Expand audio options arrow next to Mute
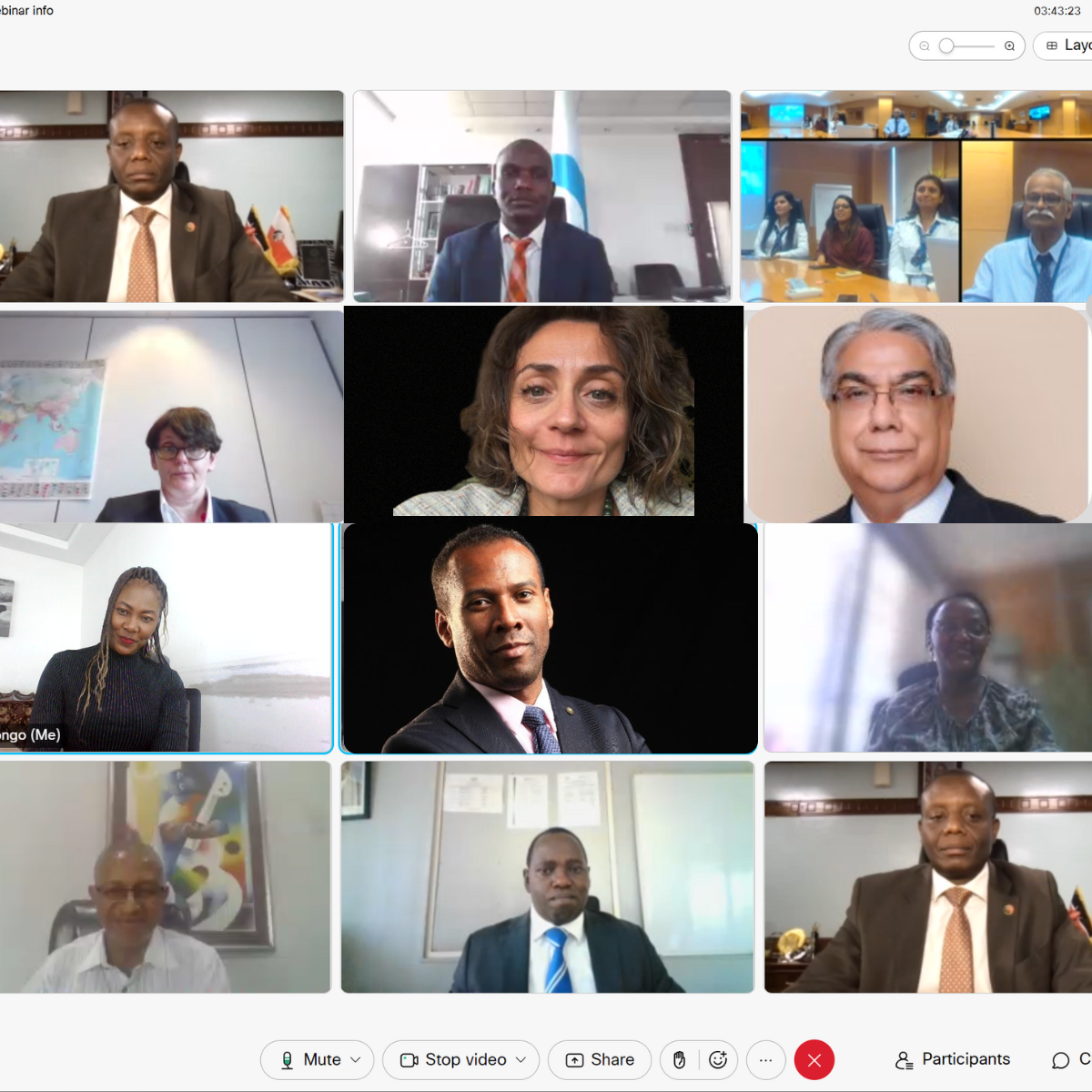The height and width of the screenshot is (1092, 1092). pos(356,1060)
